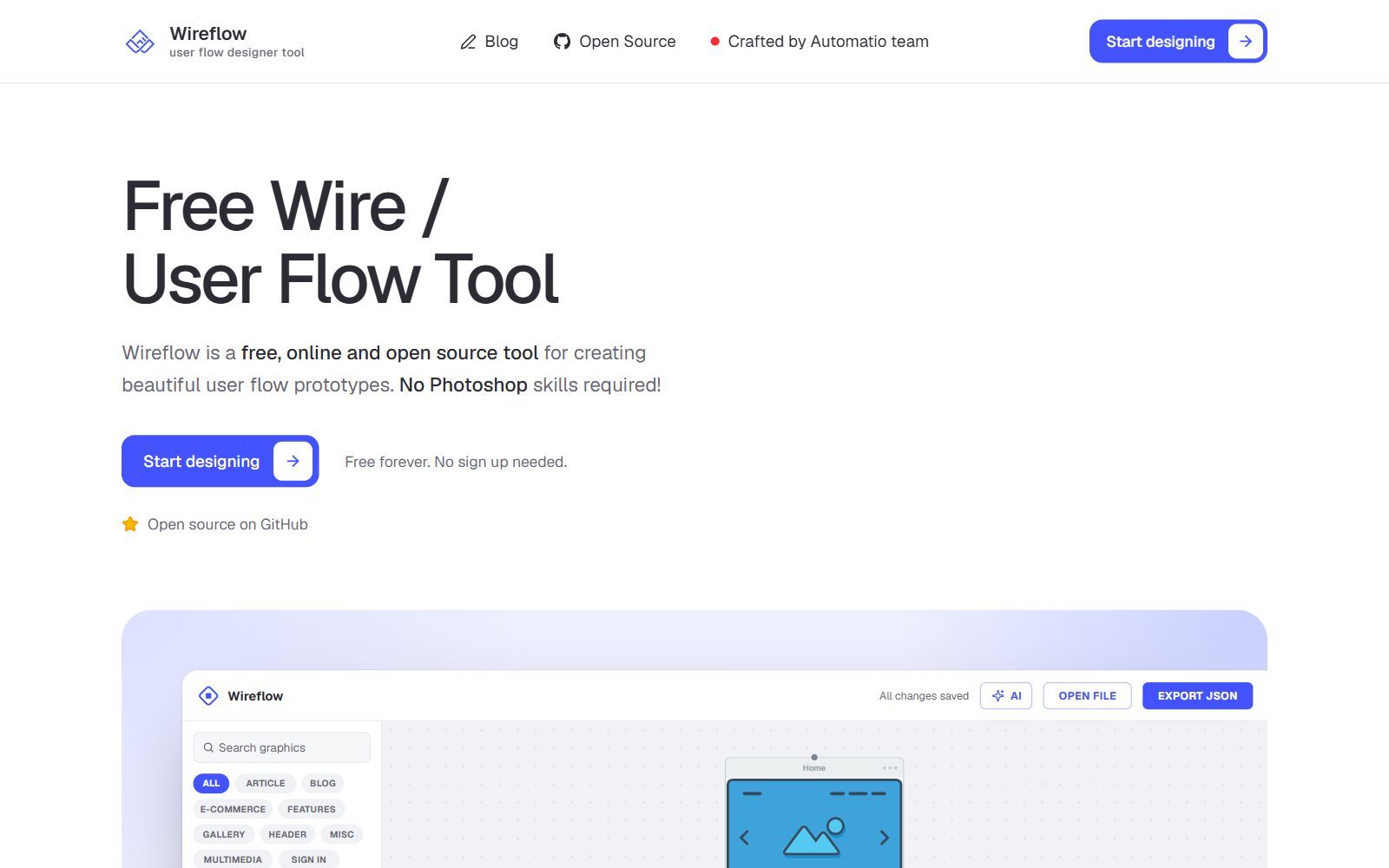Select the HEADER filter tag
Screen dimensions: 1389x868
tap(287, 834)
